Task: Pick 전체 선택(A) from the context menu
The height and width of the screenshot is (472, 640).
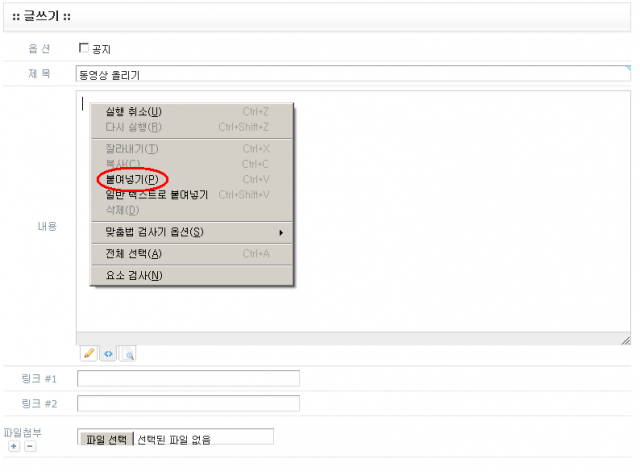Action: [x=135, y=254]
